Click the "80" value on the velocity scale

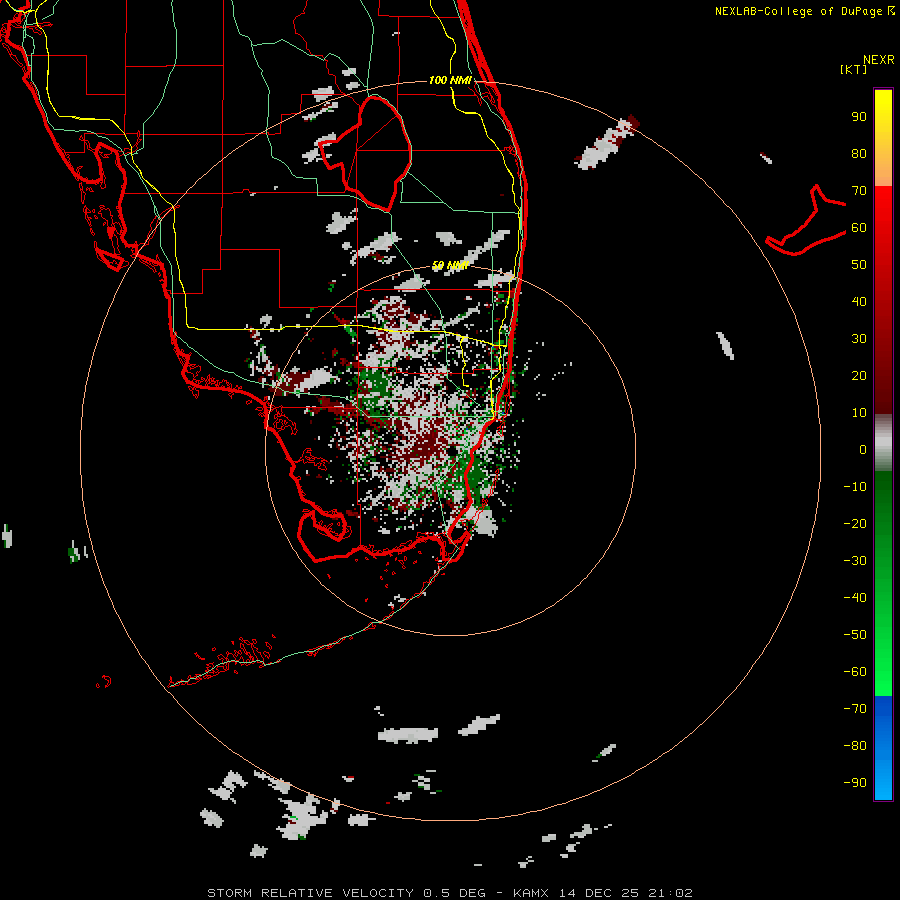click(x=859, y=154)
